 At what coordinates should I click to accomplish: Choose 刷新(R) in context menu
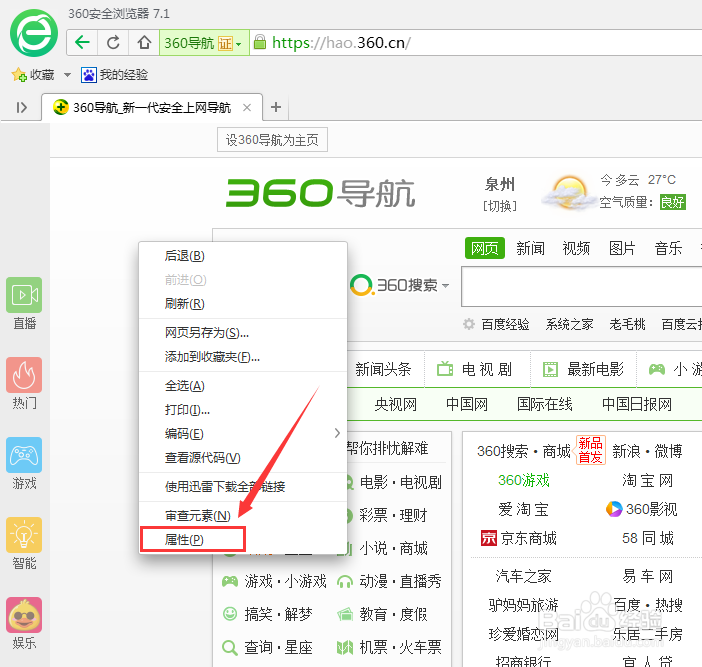click(243, 304)
